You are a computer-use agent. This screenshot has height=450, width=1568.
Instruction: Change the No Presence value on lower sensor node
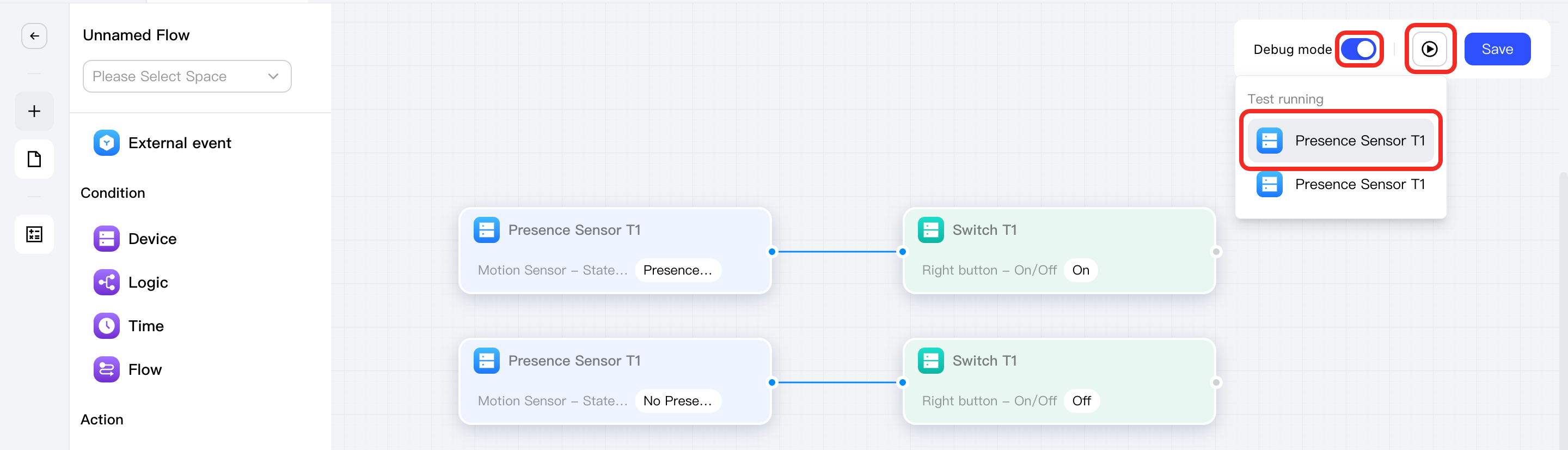pos(677,400)
